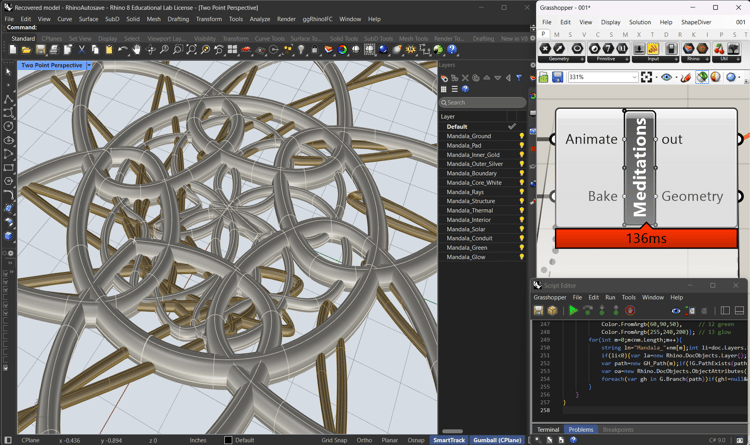
Task: Enable Ortho mode in status bar
Action: 364,440
